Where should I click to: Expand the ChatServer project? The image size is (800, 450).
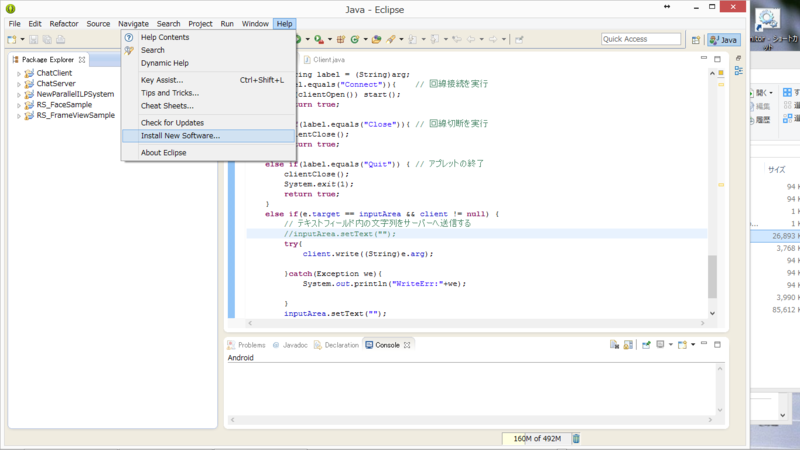point(19,84)
